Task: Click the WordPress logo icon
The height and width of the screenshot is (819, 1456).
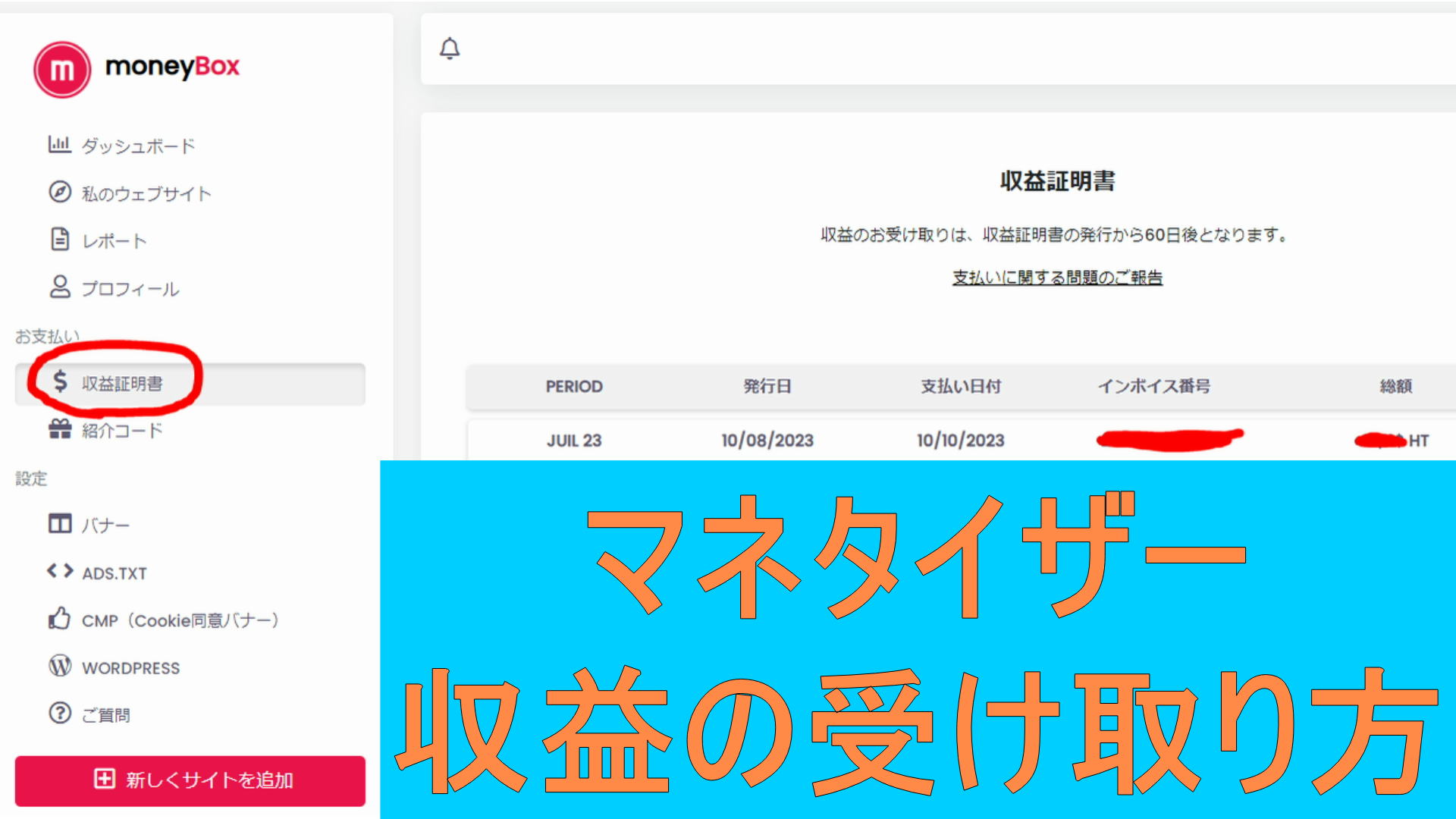Action: [x=60, y=666]
